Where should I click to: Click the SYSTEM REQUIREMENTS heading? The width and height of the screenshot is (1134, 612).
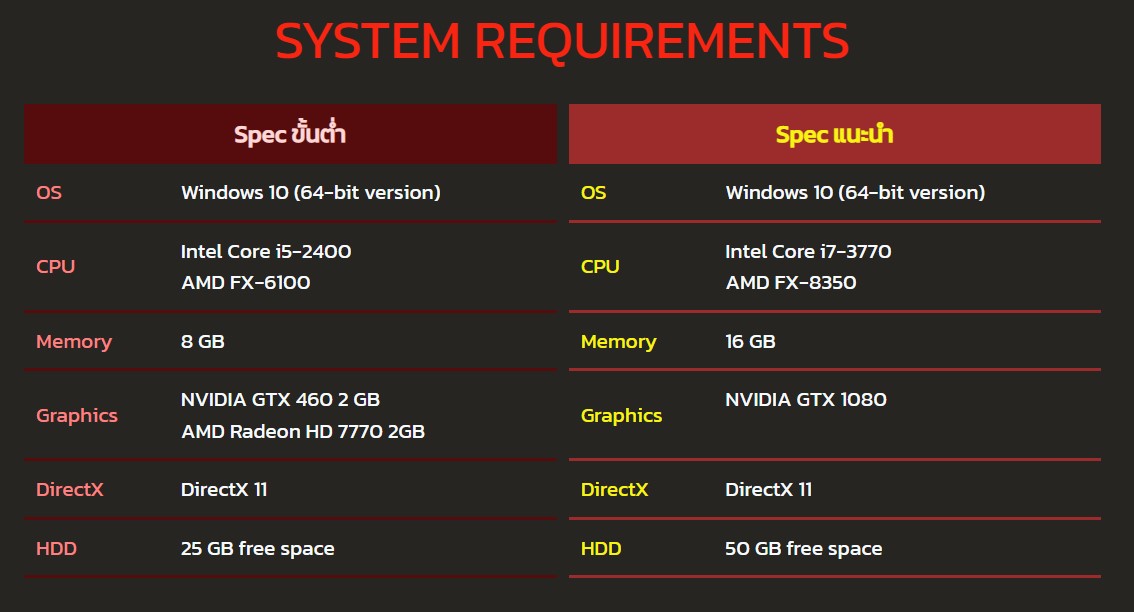point(562,42)
